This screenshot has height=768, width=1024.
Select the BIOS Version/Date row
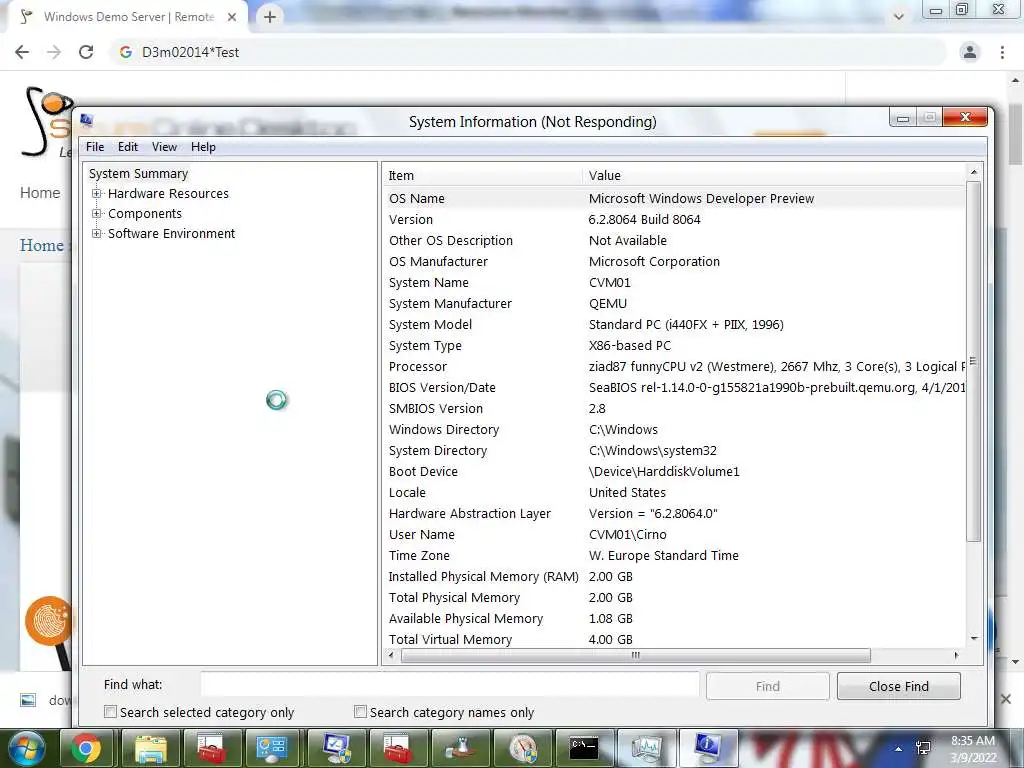pyautogui.click(x=675, y=387)
